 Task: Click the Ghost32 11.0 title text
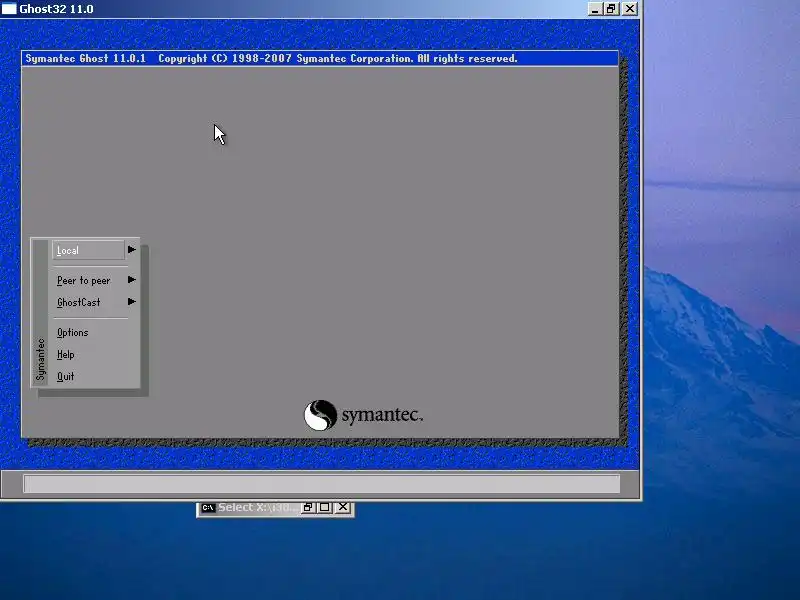pyautogui.click(x=56, y=9)
